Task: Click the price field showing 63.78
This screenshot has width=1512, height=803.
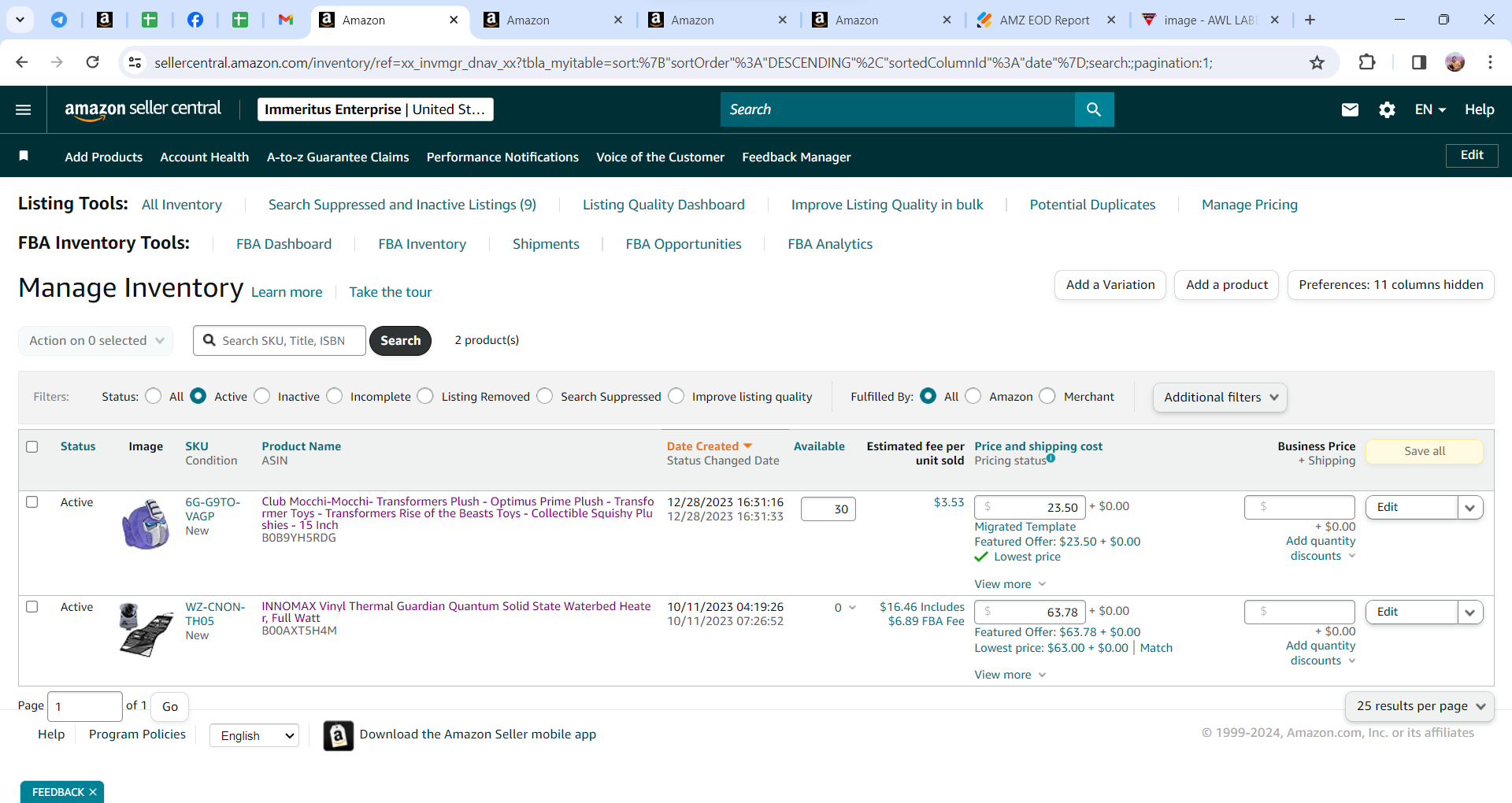Action: pyautogui.click(x=1030, y=612)
